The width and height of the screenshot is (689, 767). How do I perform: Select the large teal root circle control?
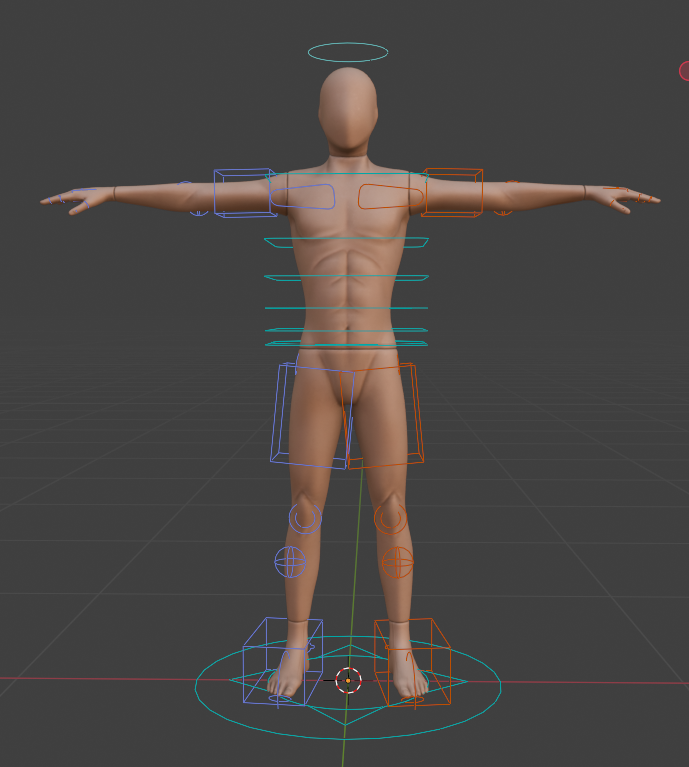[x=348, y=688]
